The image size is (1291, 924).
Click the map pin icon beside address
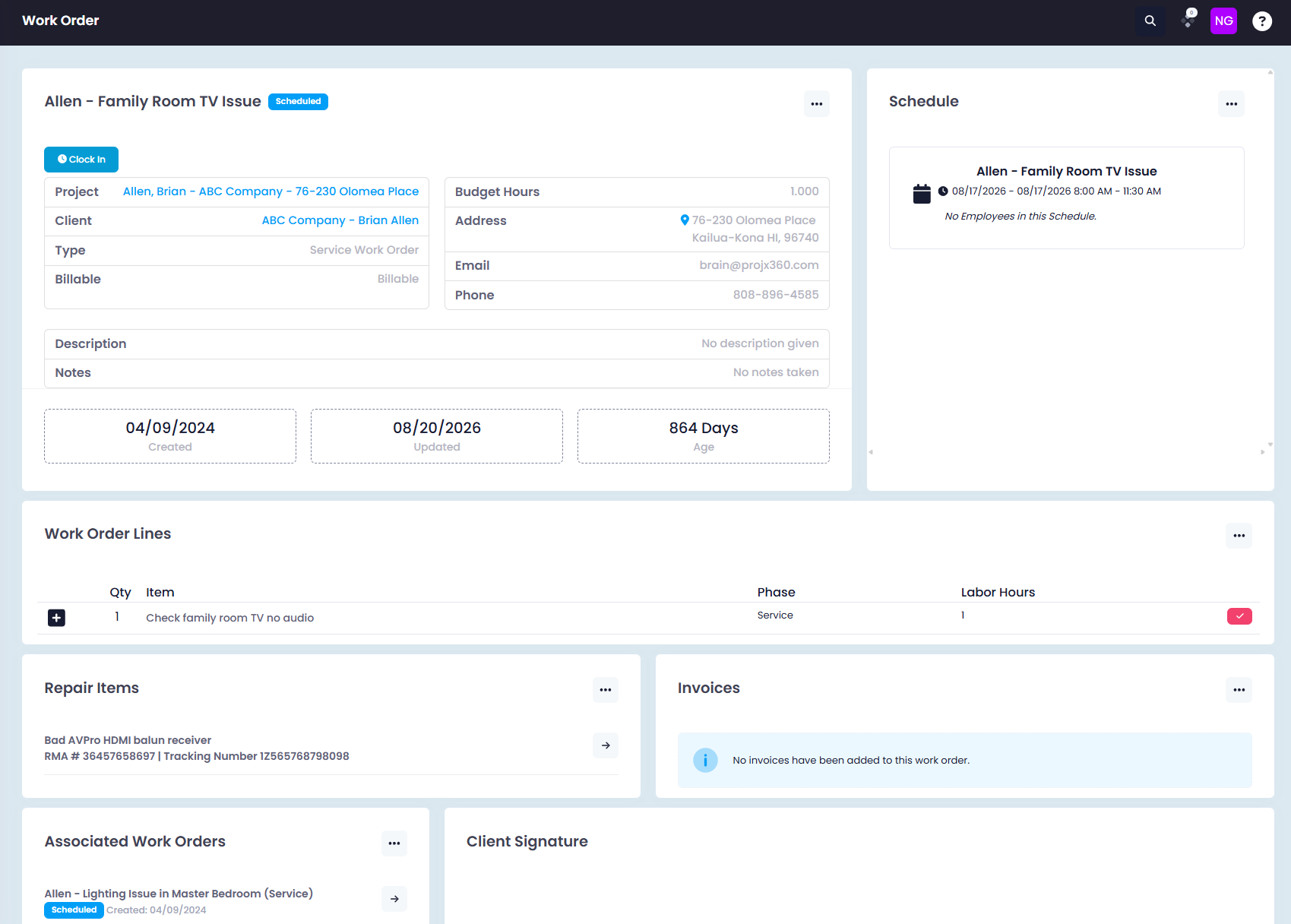point(685,220)
